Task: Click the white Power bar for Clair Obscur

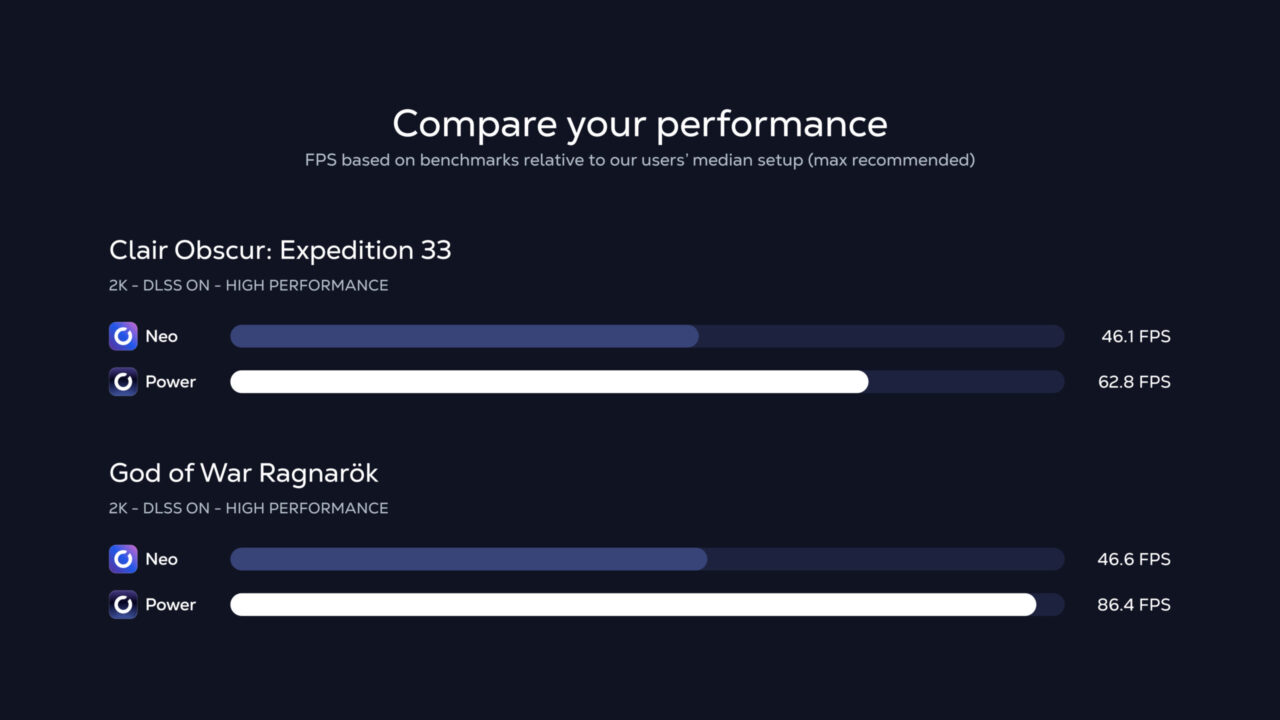Action: click(549, 382)
